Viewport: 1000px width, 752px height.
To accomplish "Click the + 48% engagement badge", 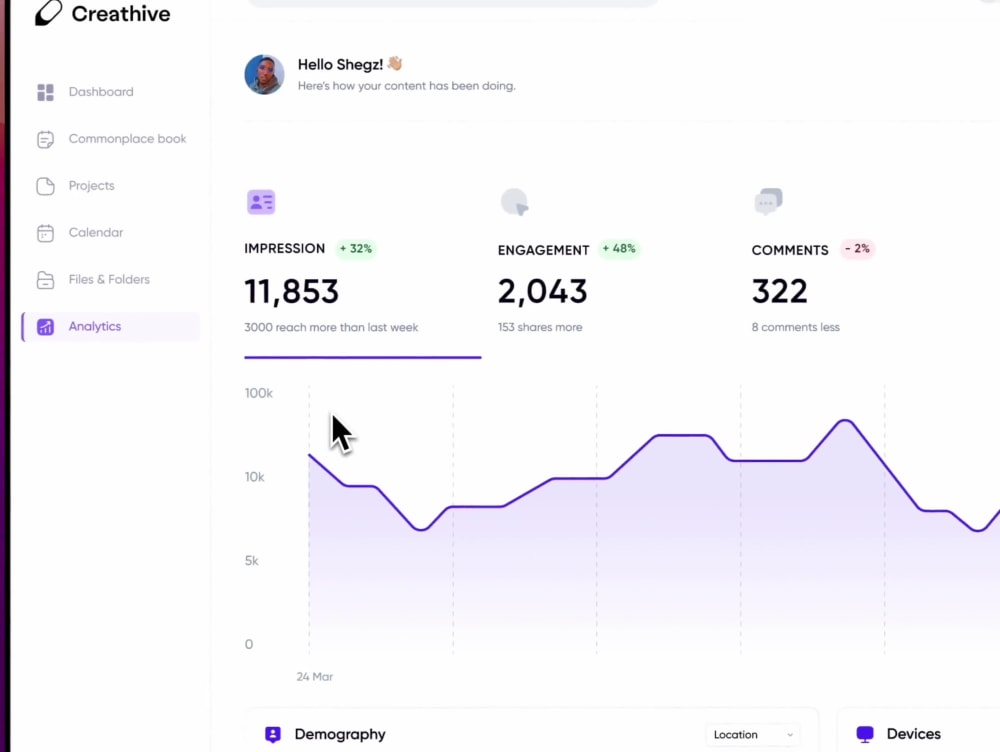I will click(619, 249).
